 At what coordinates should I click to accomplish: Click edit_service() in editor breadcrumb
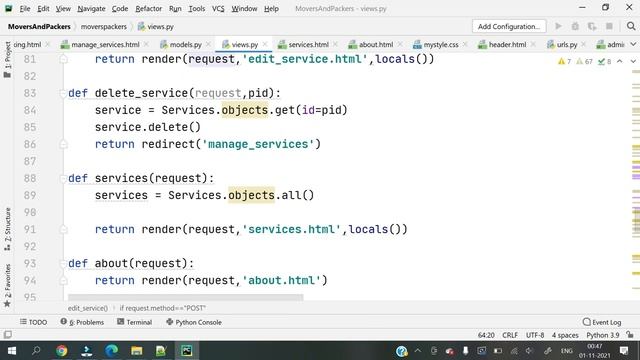pyautogui.click(x=88, y=308)
